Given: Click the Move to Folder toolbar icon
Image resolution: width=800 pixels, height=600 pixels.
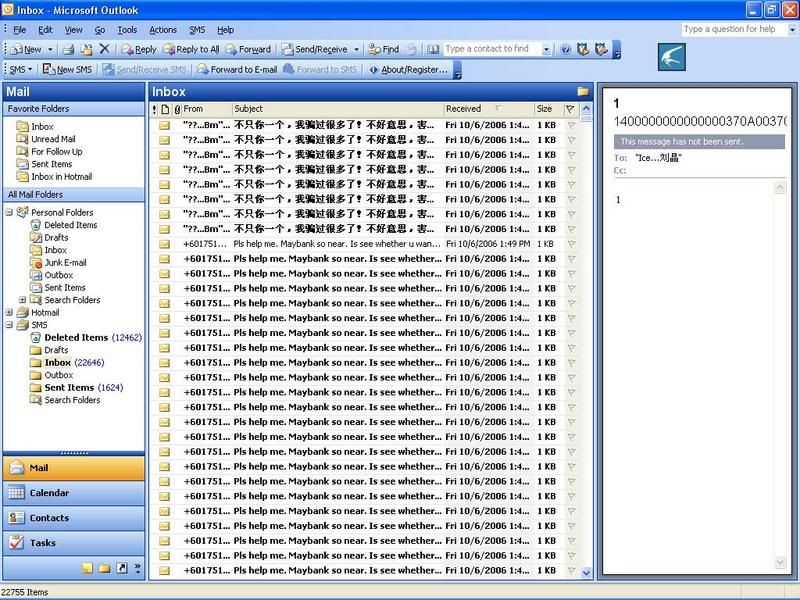Looking at the screenshot, I should (86, 49).
